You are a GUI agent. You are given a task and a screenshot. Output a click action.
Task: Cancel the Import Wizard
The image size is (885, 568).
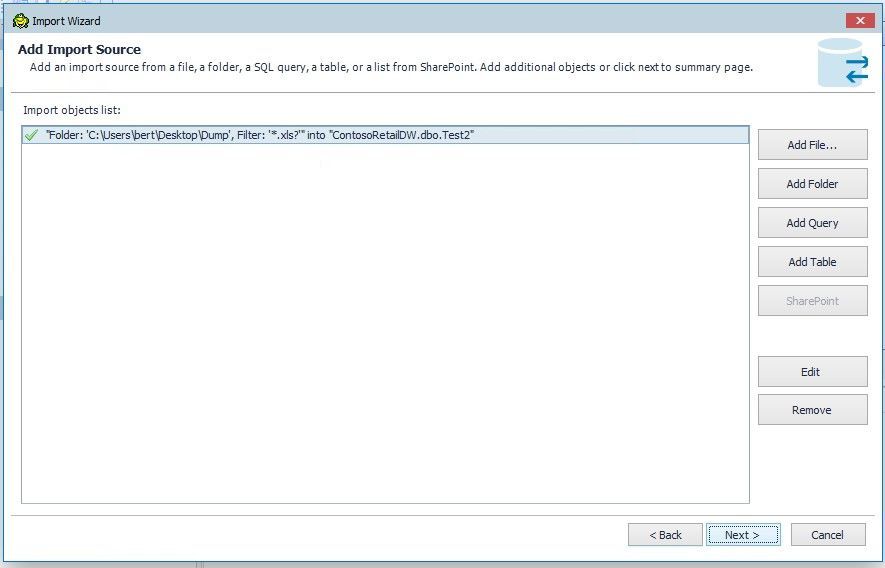[827, 535]
